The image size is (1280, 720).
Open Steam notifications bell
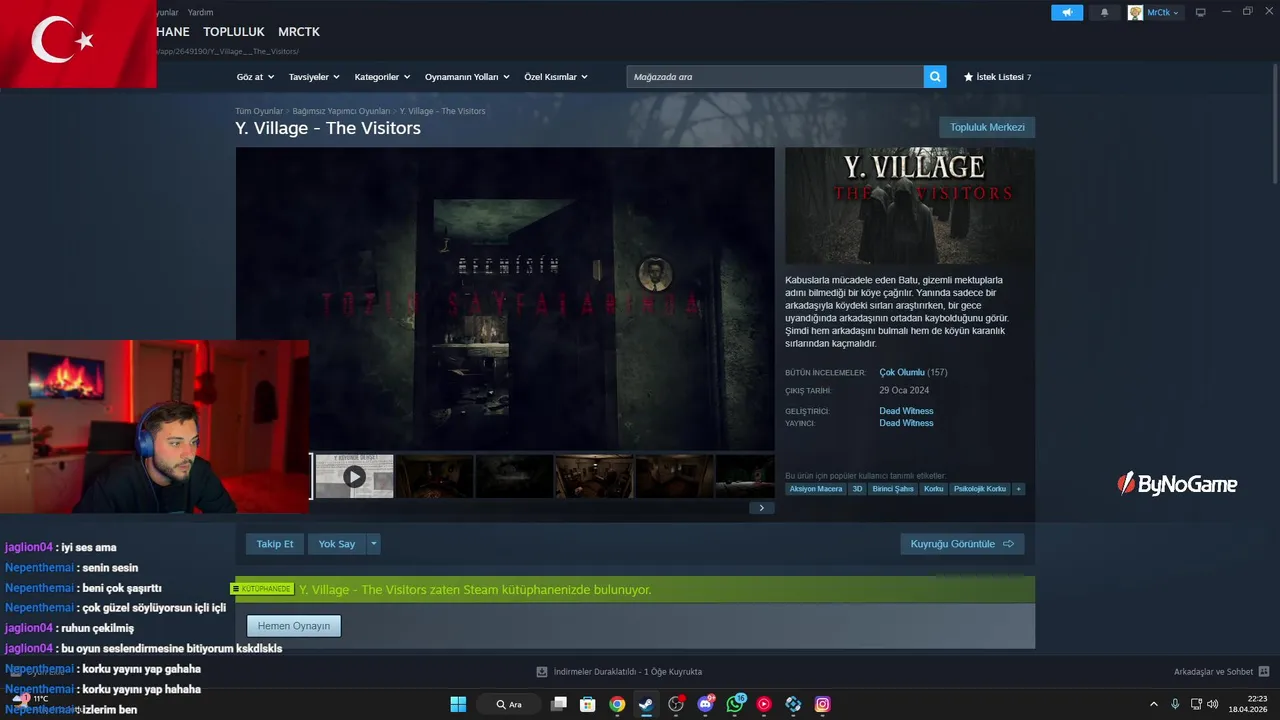pyautogui.click(x=1104, y=12)
